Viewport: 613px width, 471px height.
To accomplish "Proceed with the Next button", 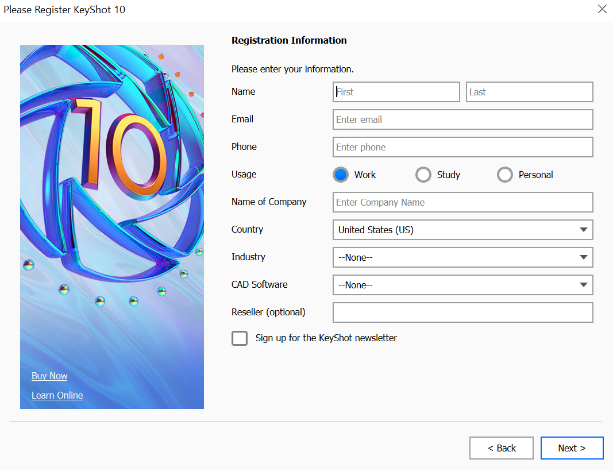I will tap(571, 448).
